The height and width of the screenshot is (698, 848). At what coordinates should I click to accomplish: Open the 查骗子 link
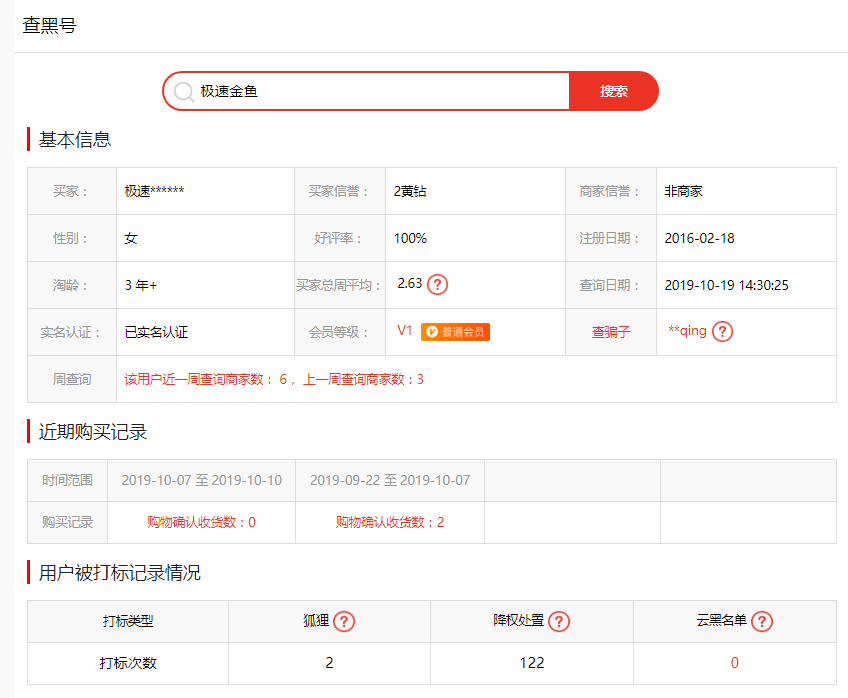(x=611, y=332)
